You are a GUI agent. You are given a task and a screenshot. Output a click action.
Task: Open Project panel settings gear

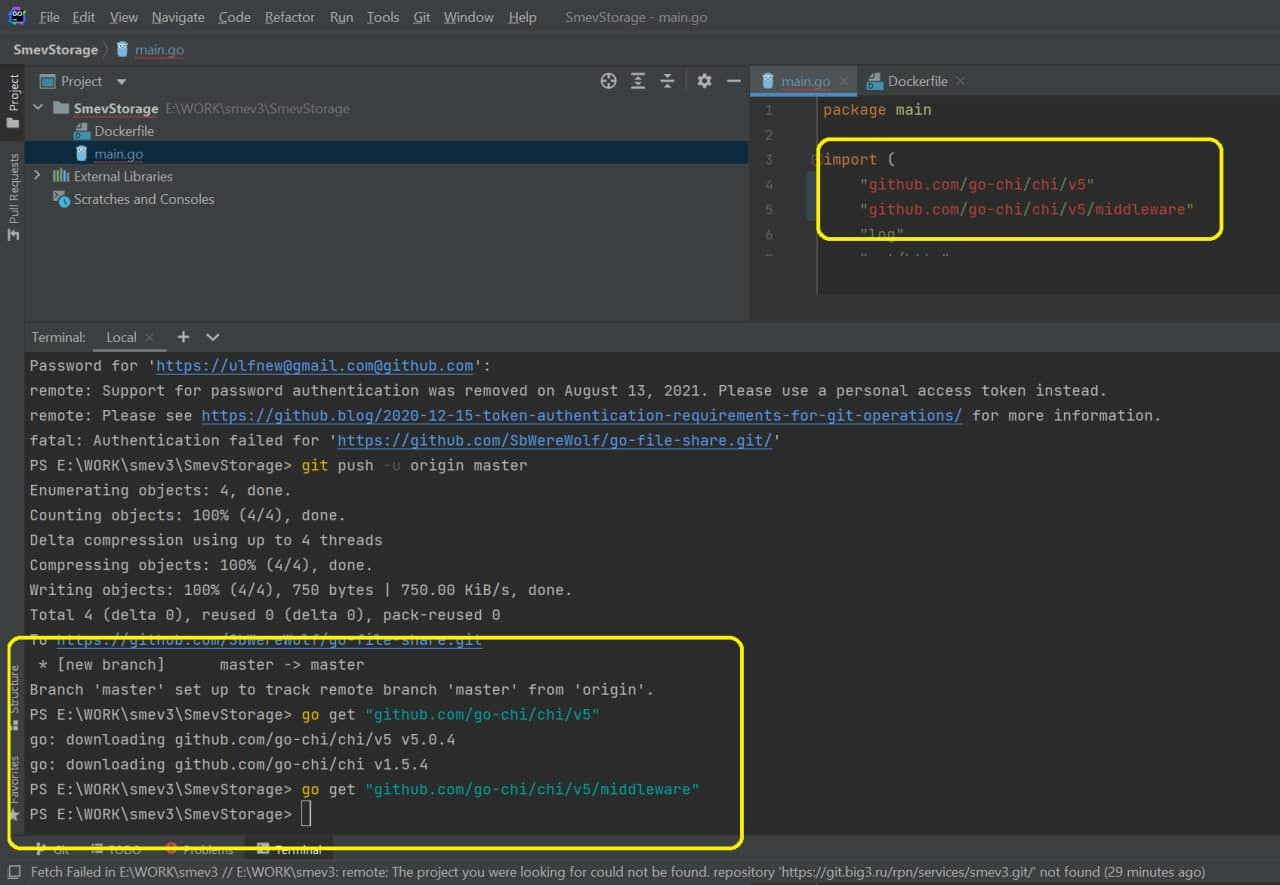(x=704, y=81)
